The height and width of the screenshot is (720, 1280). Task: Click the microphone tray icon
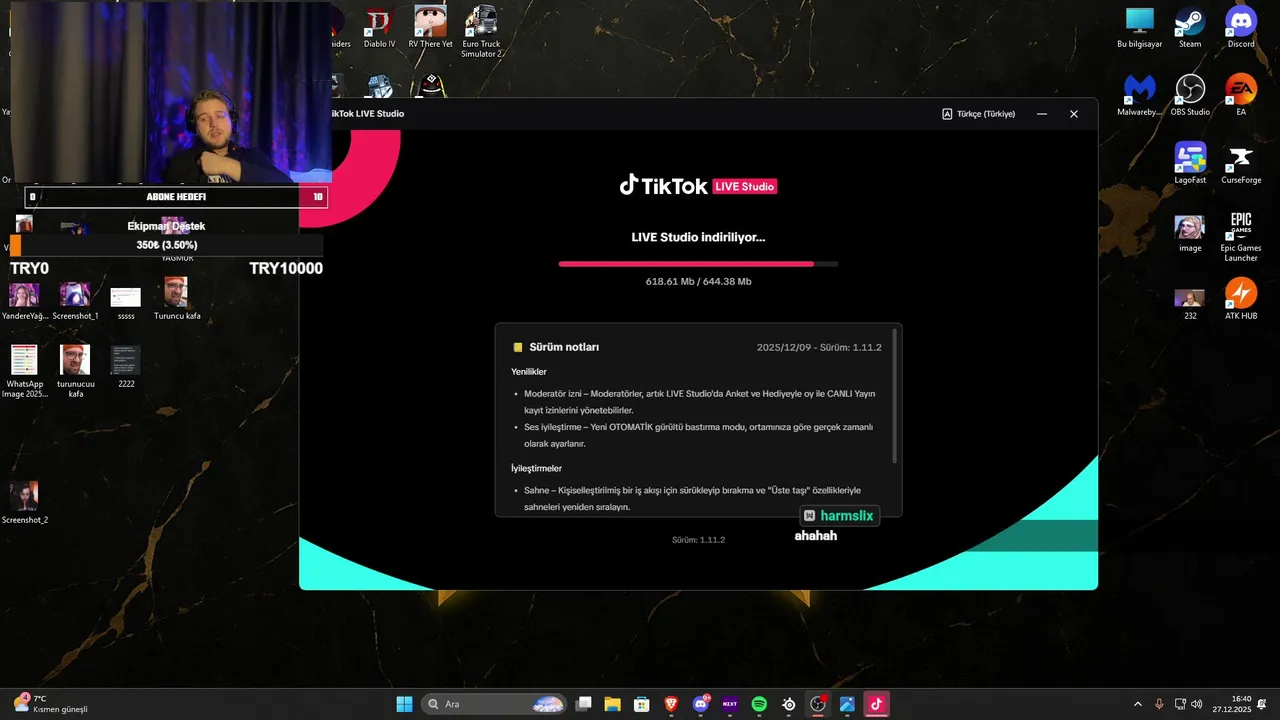pos(1159,704)
